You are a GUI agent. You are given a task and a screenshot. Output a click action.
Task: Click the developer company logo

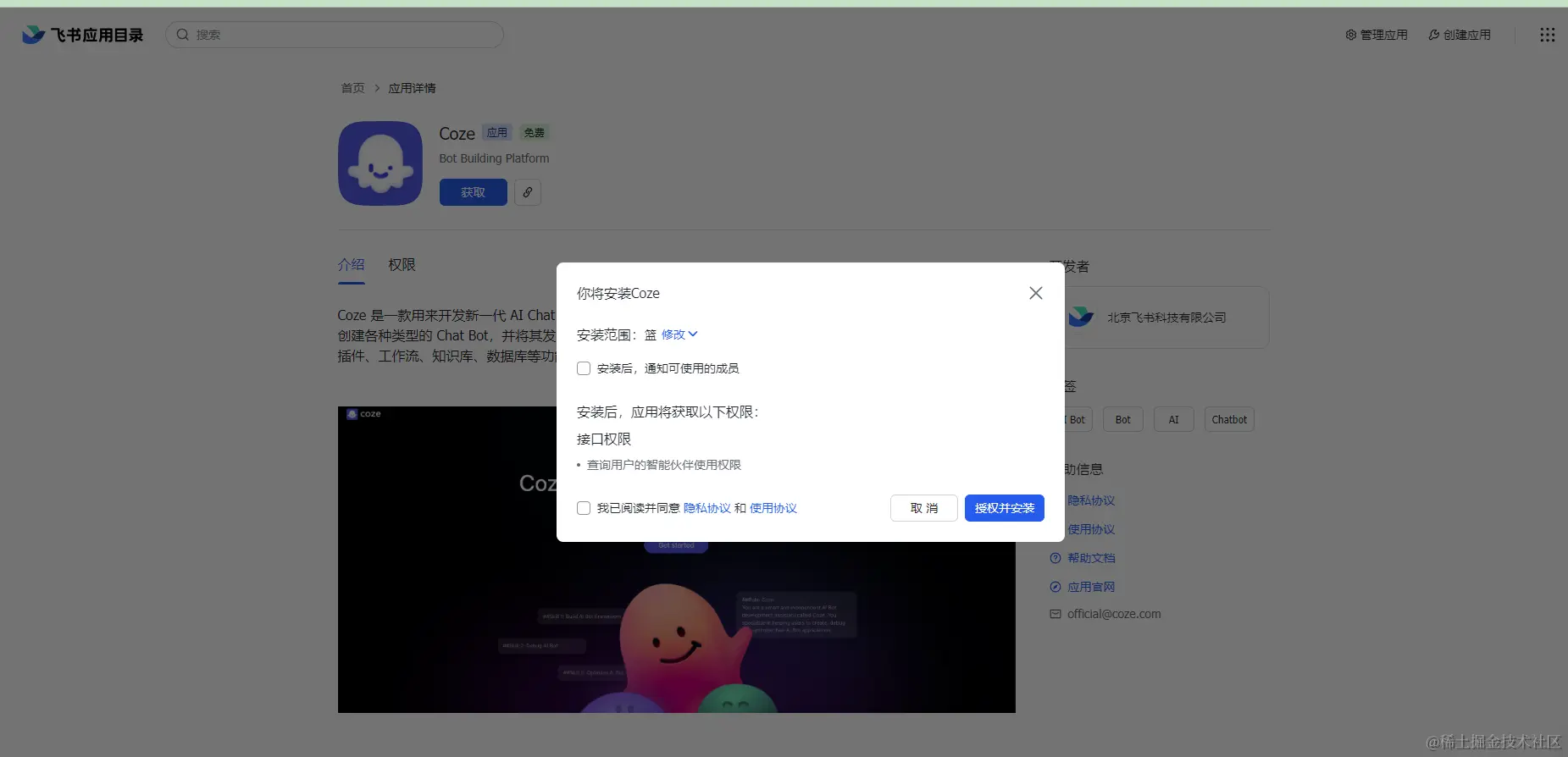tap(1081, 318)
